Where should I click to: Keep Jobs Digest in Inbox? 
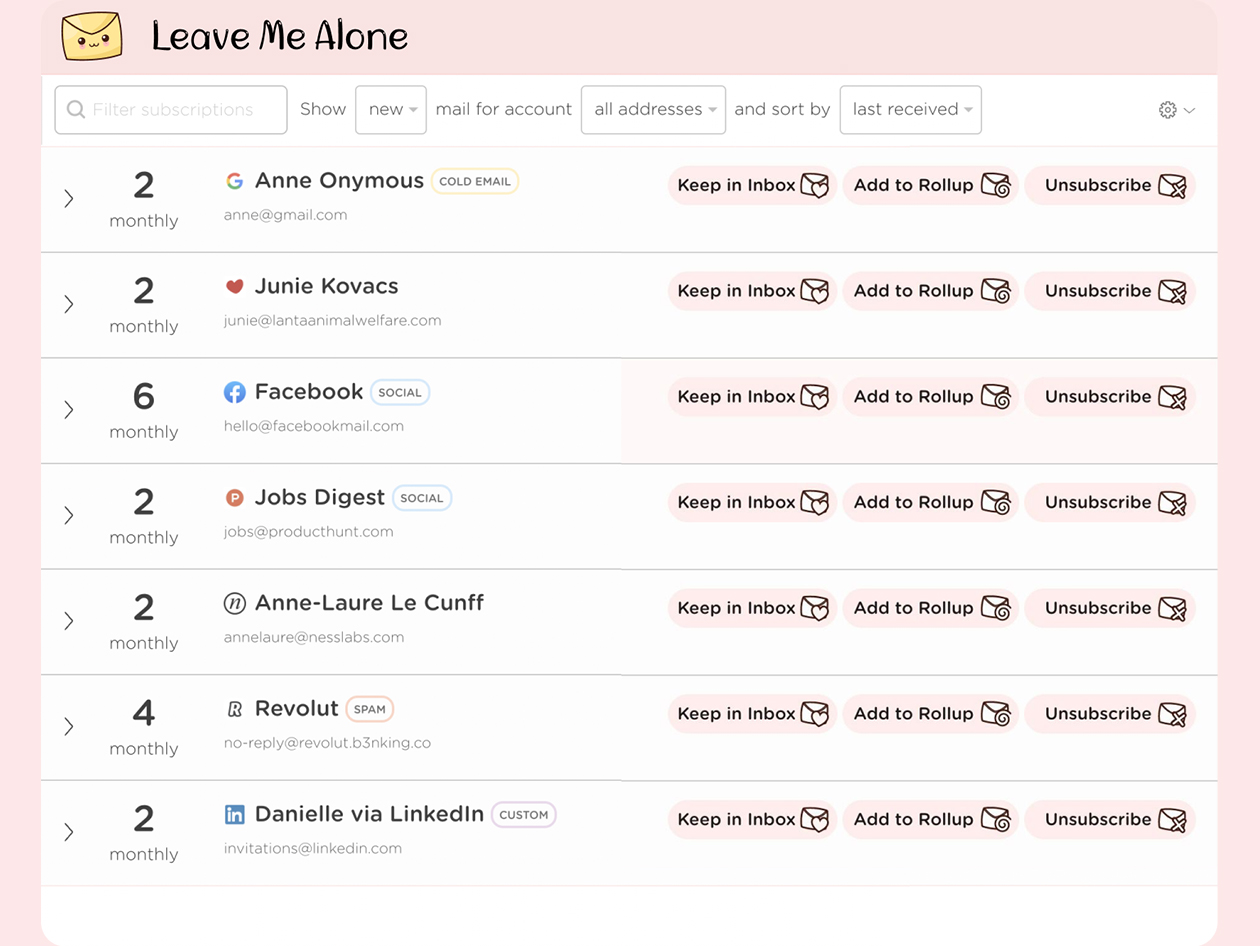751,502
